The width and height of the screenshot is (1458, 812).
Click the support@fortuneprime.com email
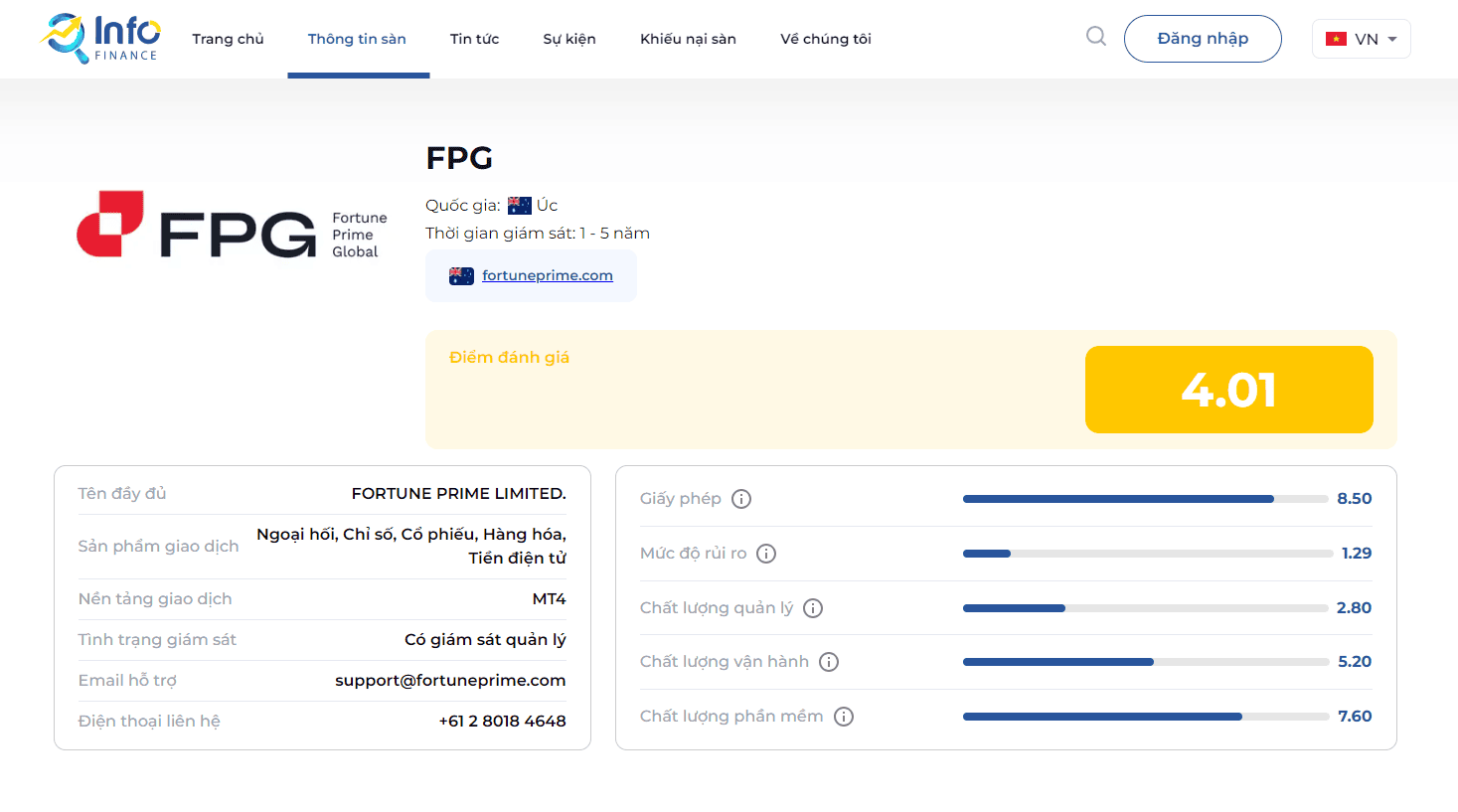[450, 681]
